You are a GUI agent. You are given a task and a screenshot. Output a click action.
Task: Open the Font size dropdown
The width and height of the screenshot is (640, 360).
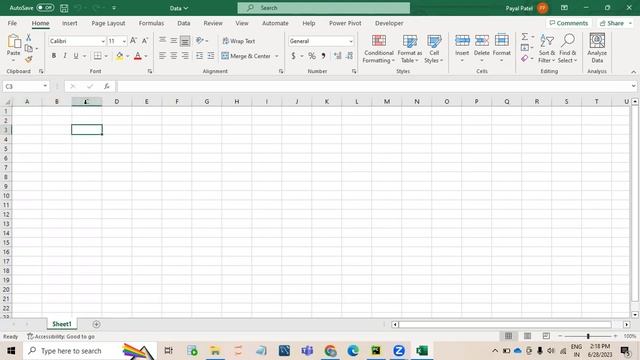(124, 41)
